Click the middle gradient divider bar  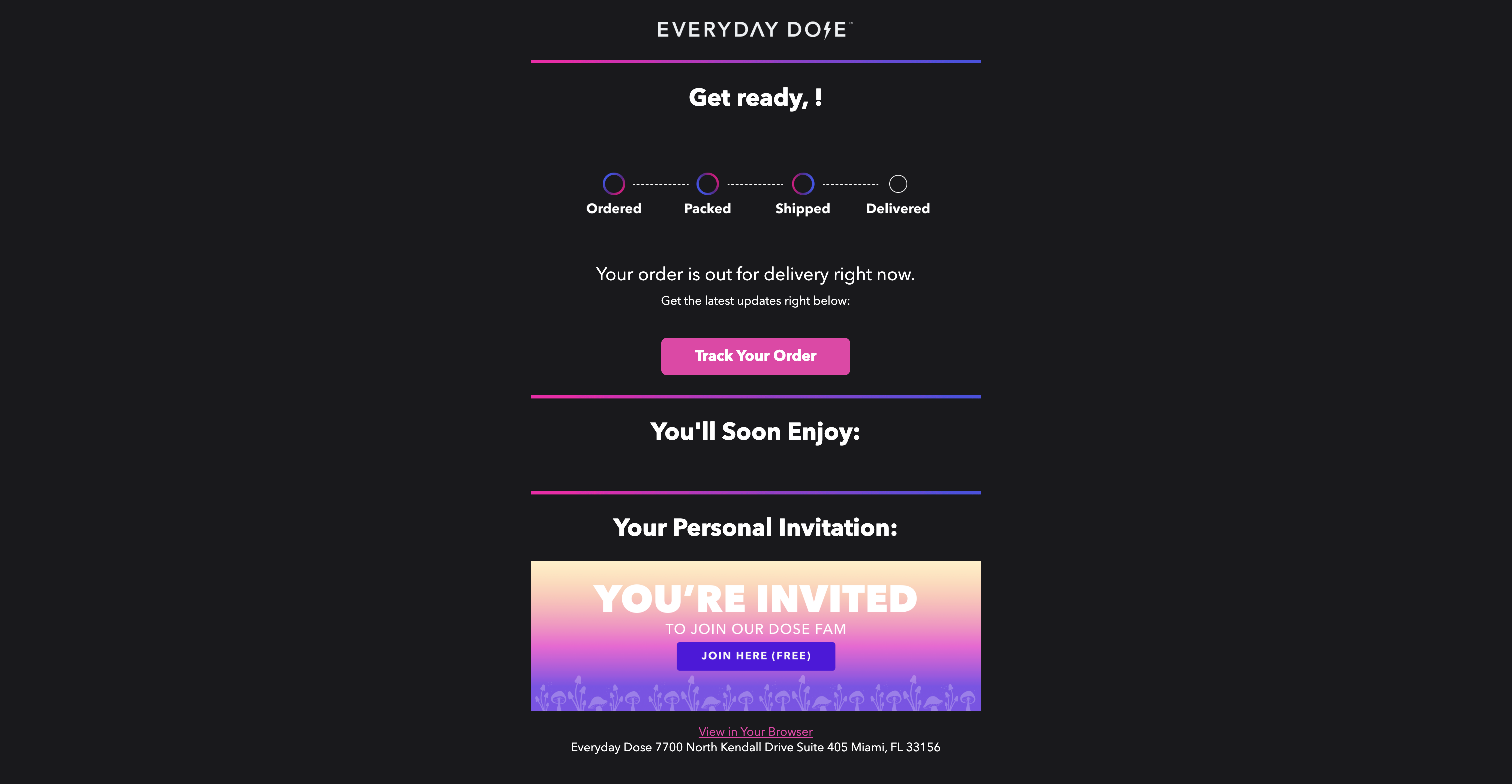tap(756, 394)
